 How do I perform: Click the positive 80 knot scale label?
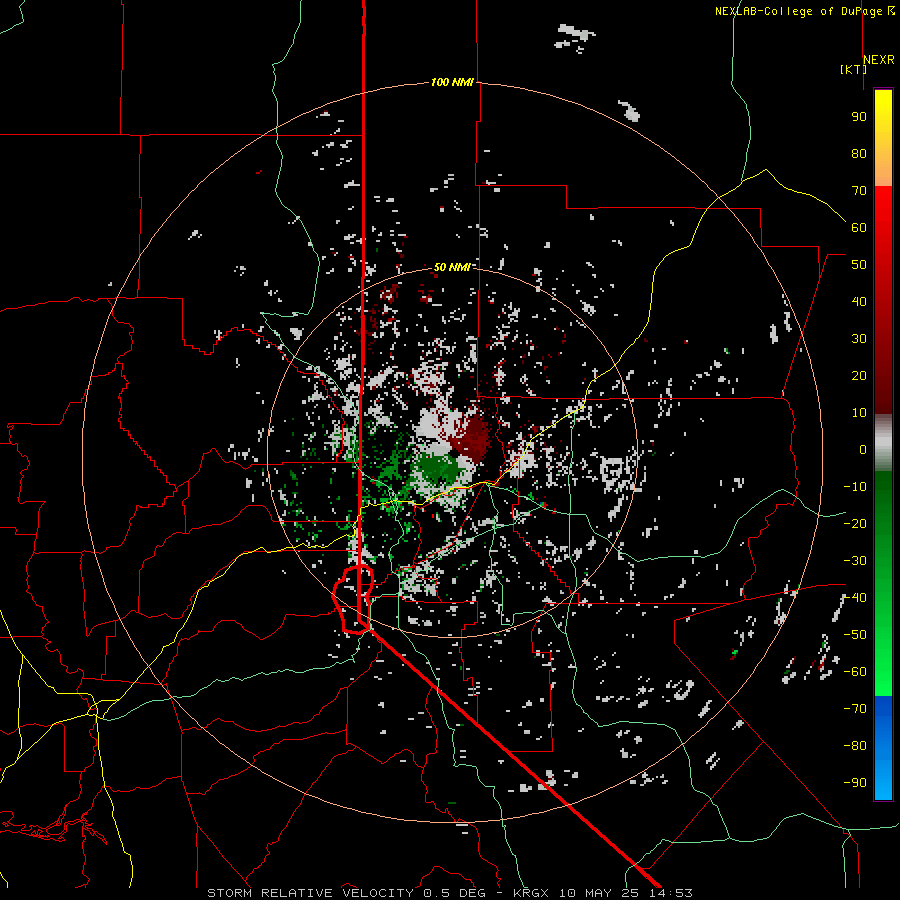(x=859, y=153)
